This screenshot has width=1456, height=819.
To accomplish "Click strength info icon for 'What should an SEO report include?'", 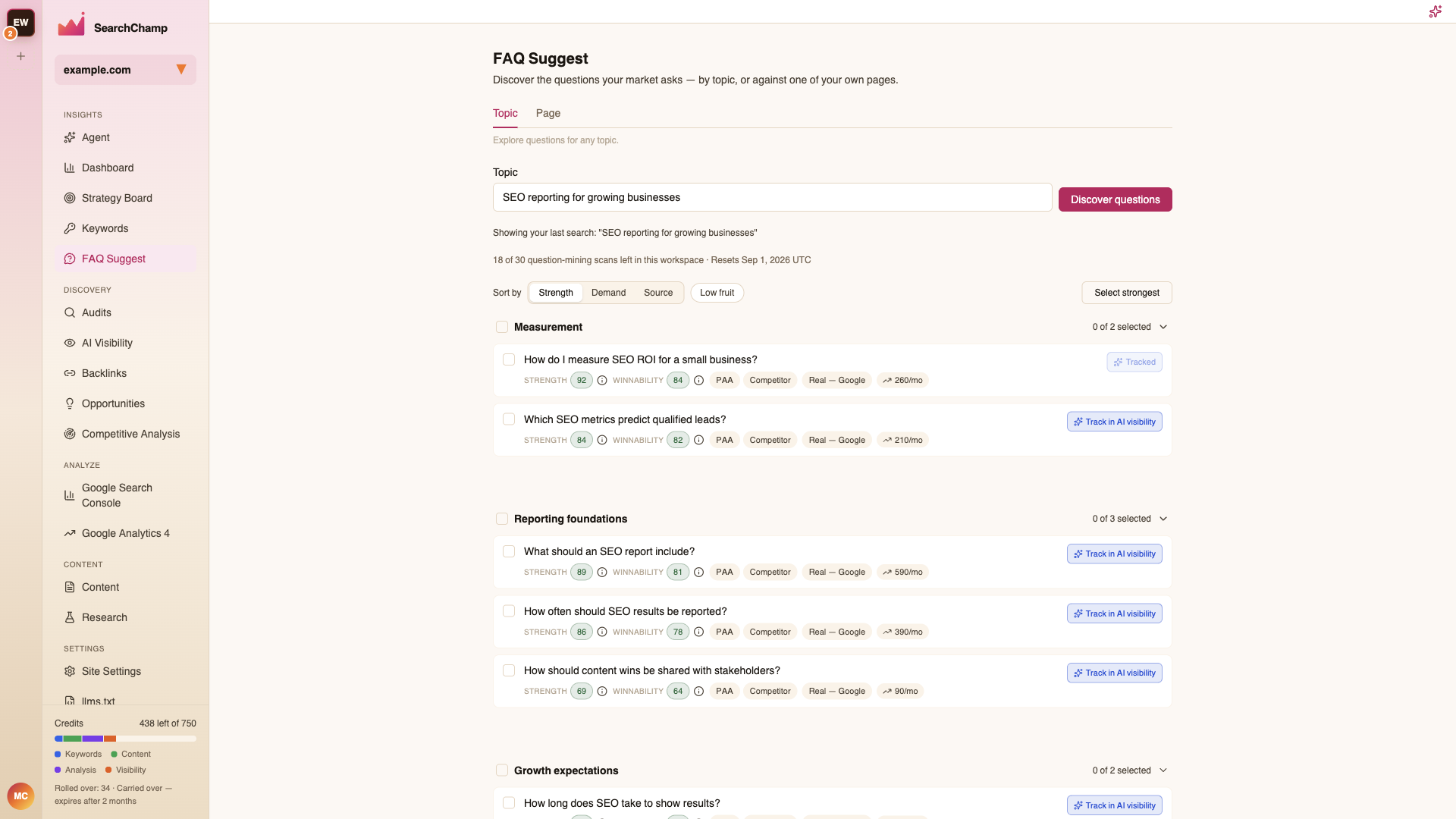I will (x=602, y=572).
